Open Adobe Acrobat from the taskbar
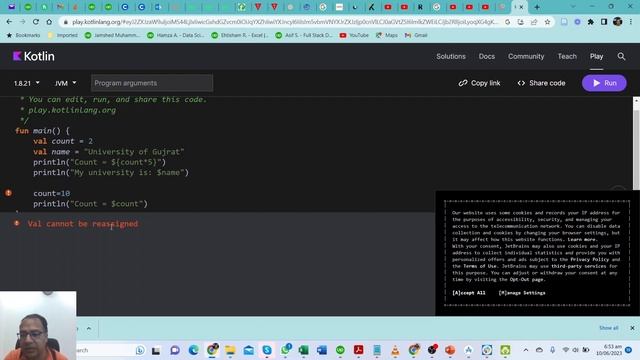The height and width of the screenshot is (360, 640). [x=358, y=350]
